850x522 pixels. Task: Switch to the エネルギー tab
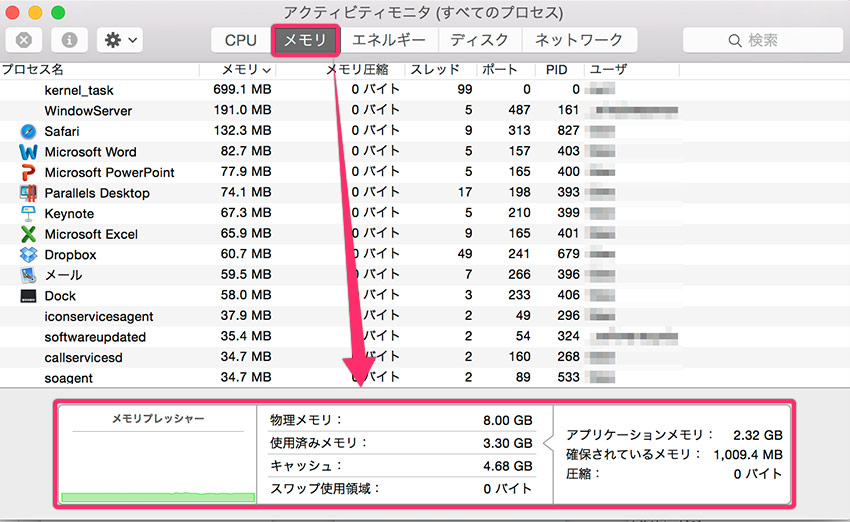[389, 40]
